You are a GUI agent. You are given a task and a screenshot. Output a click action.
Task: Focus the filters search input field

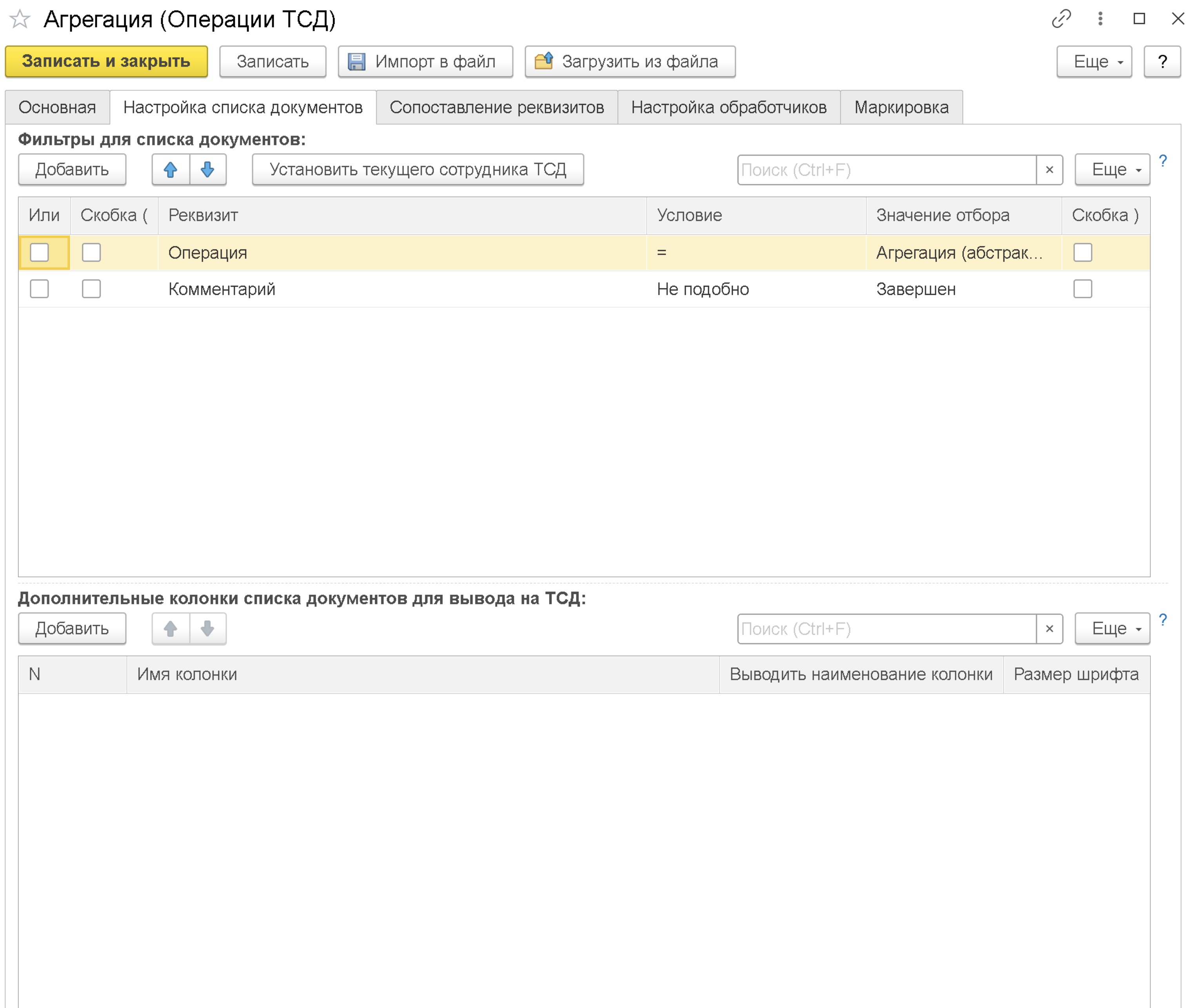coord(886,170)
